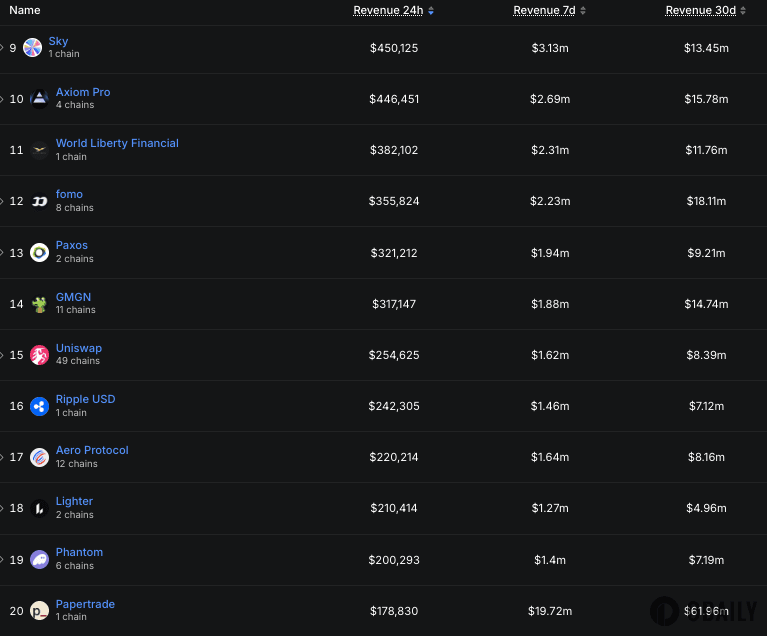This screenshot has width=767, height=636.
Task: Click the Paxos logo icon
Action: tap(39, 252)
